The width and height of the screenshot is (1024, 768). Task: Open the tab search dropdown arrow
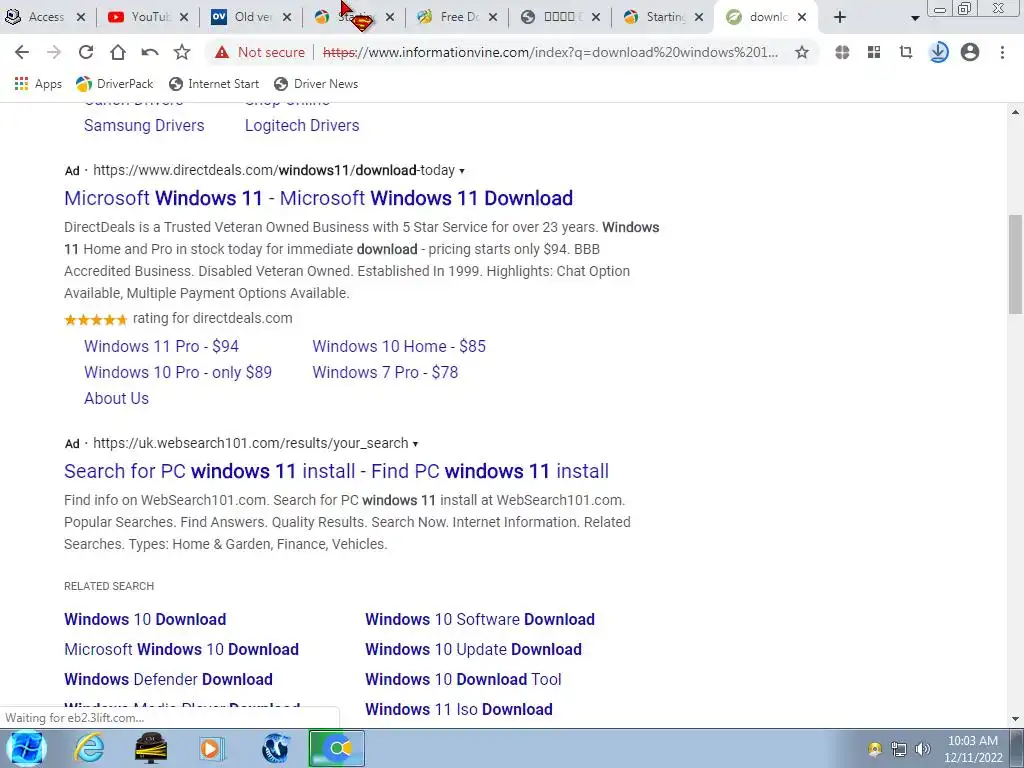[x=915, y=18]
